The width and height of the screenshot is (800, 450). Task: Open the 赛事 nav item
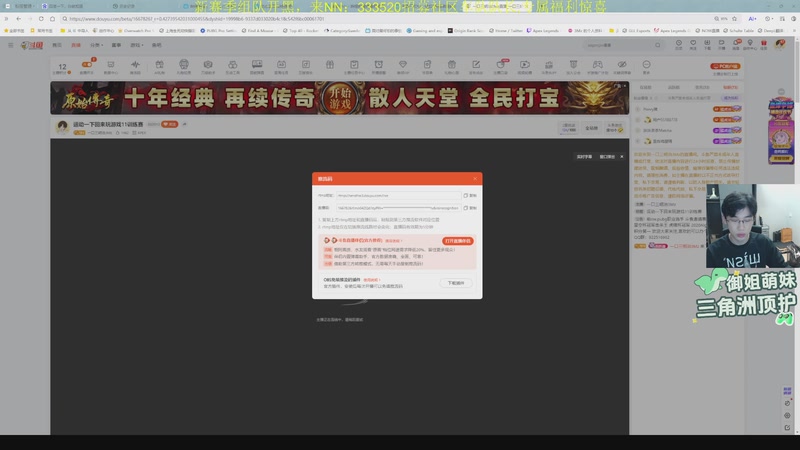pos(116,45)
